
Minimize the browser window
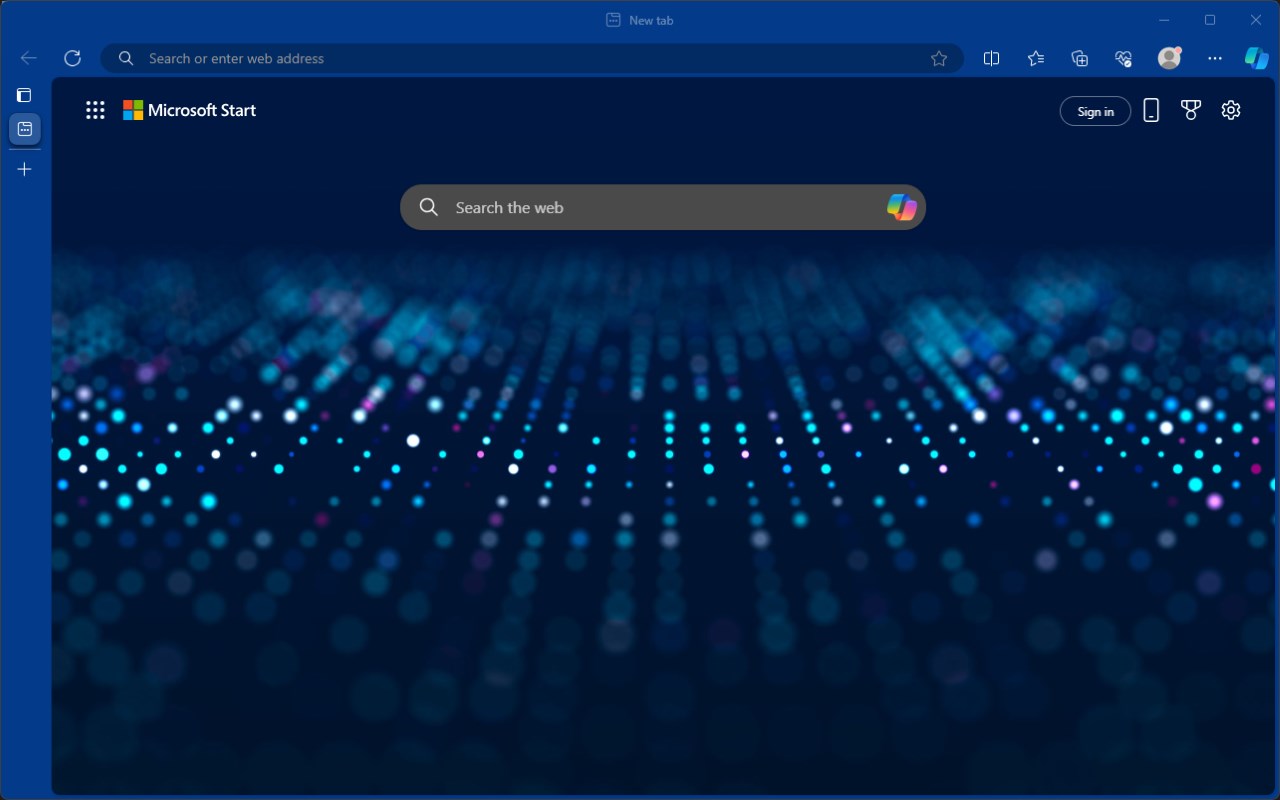(1164, 20)
